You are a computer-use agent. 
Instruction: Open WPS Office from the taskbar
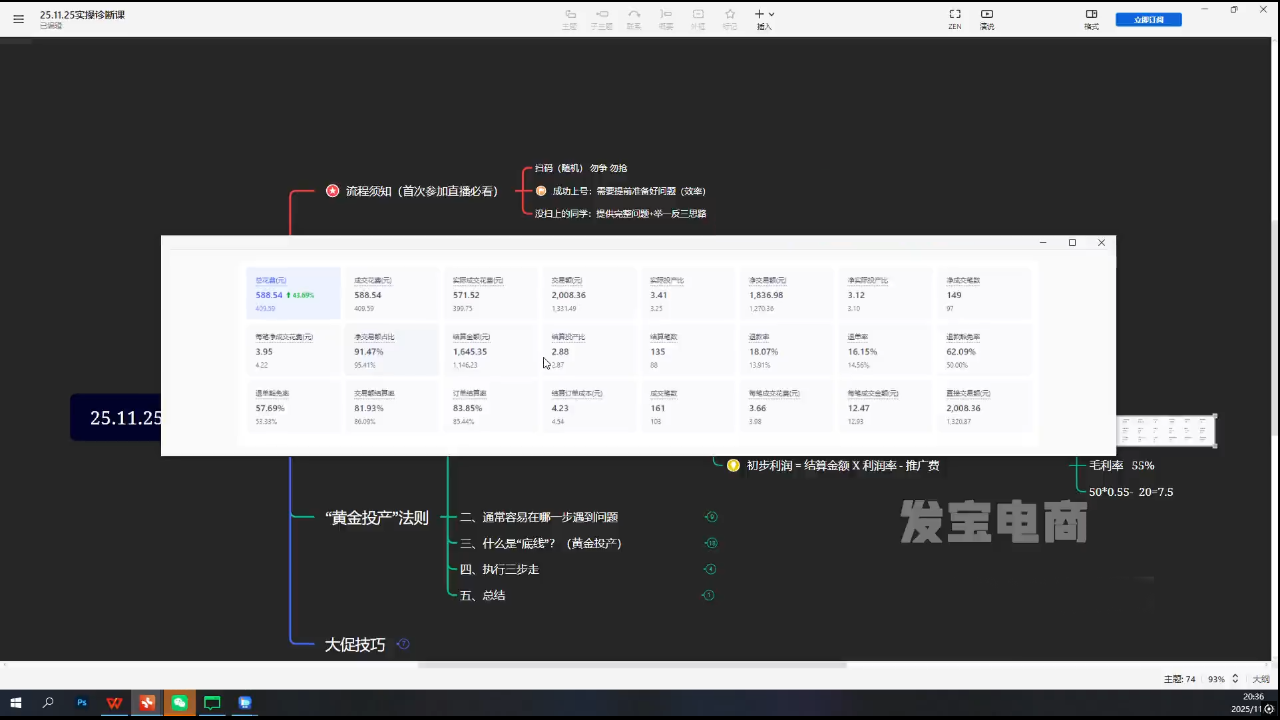point(114,703)
